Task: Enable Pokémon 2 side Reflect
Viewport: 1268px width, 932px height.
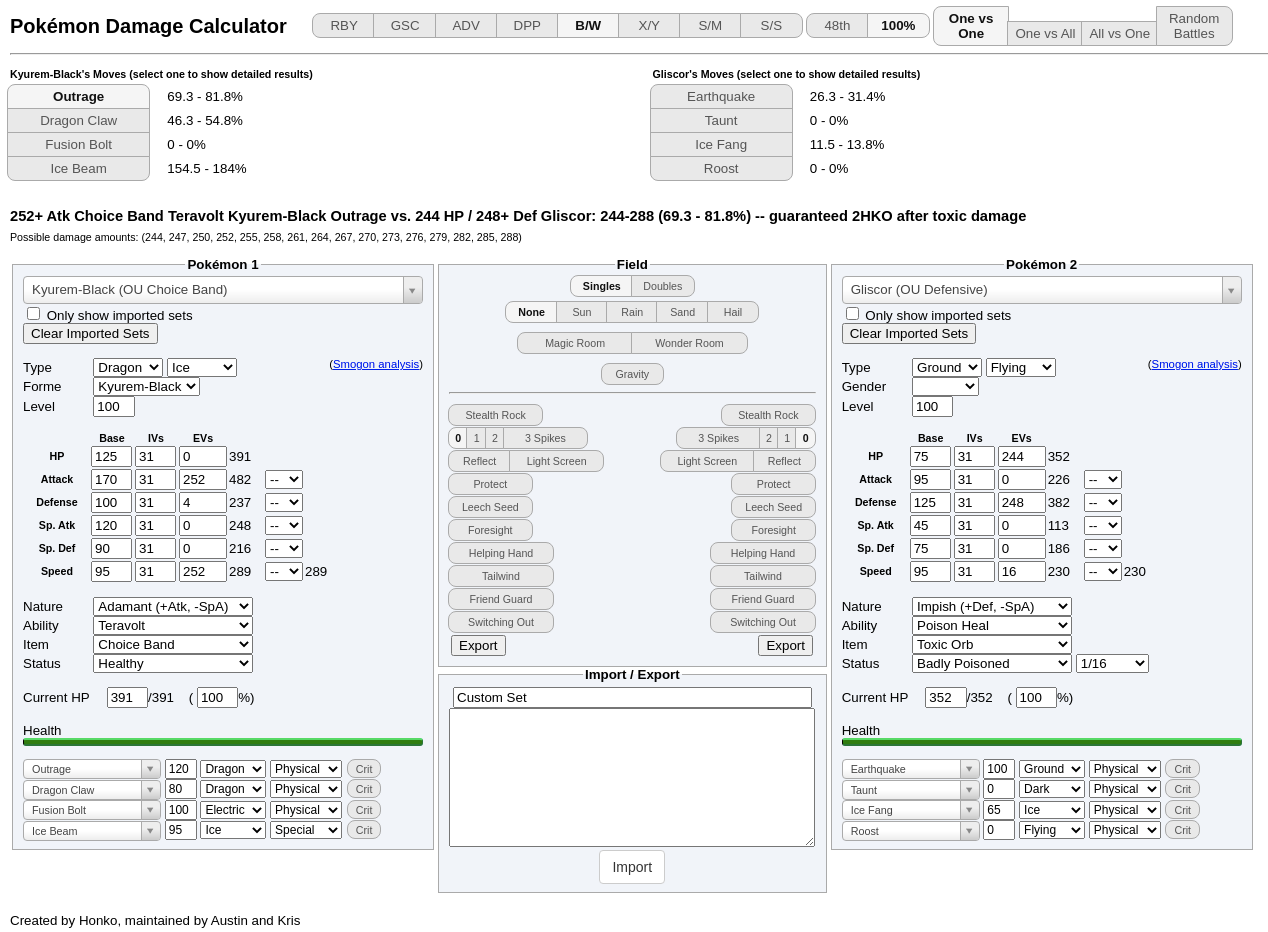Action: [x=784, y=461]
